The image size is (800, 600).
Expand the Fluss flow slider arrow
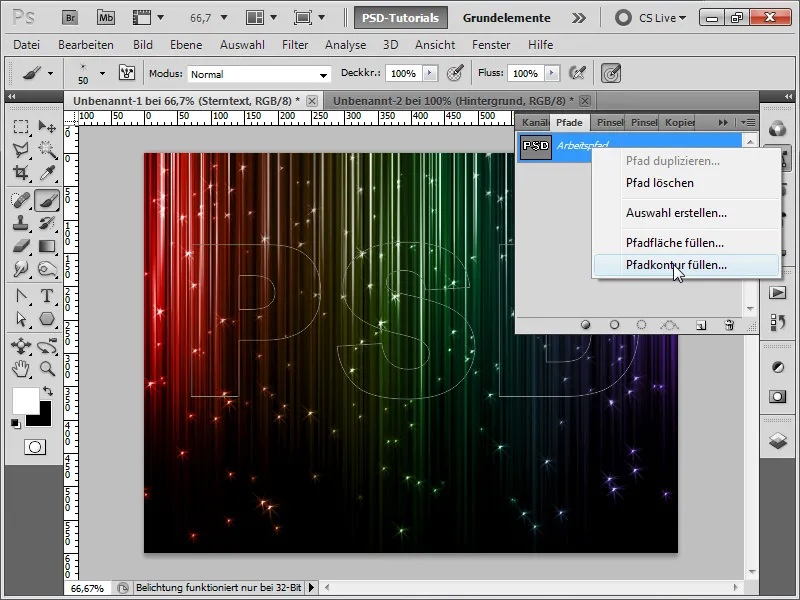(552, 73)
